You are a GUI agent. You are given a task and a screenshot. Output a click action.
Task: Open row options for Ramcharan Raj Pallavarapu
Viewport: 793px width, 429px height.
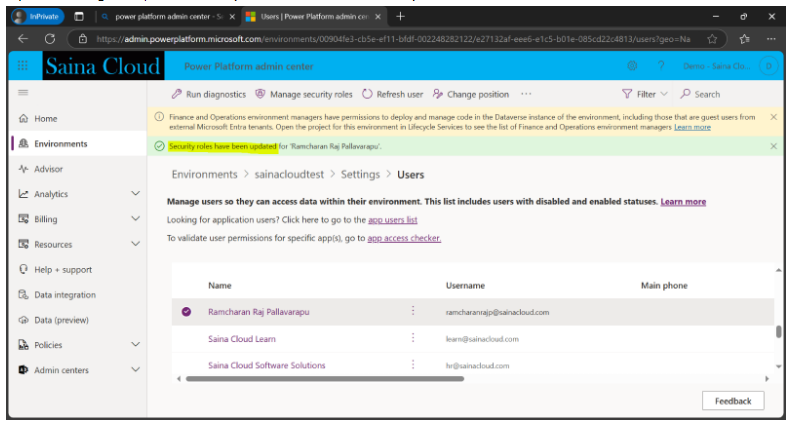coord(413,311)
